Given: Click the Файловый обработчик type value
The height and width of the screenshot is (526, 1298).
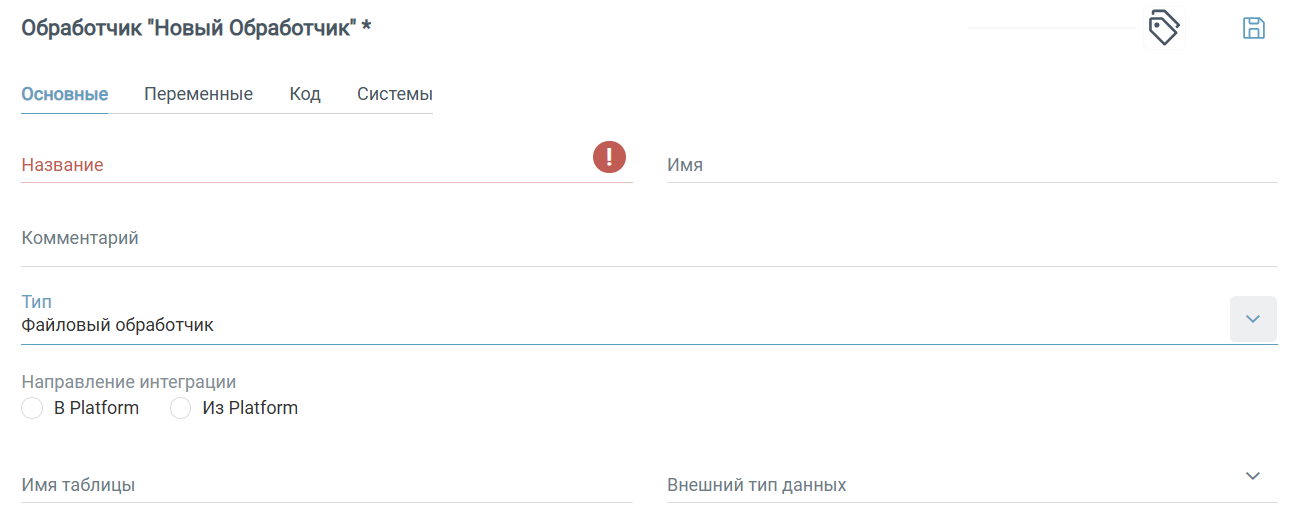Looking at the screenshot, I should [118, 325].
